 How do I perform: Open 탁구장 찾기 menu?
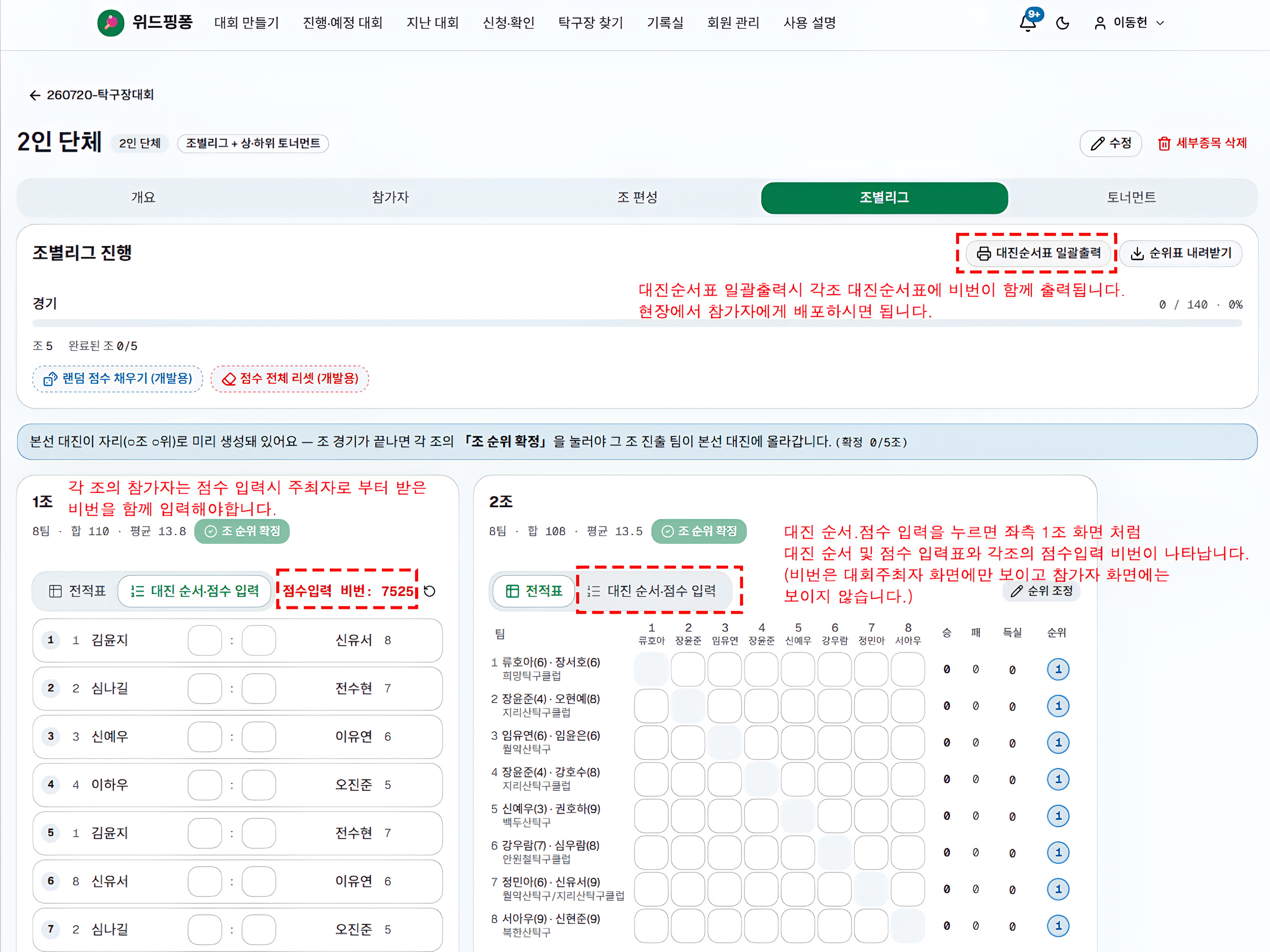pos(591,23)
